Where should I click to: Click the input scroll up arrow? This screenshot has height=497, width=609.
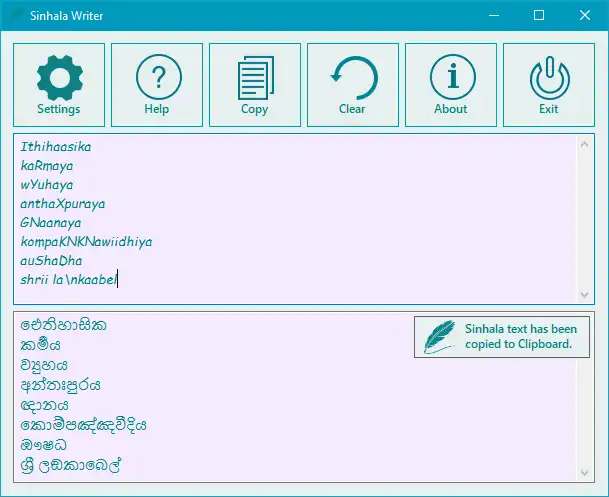tap(584, 145)
